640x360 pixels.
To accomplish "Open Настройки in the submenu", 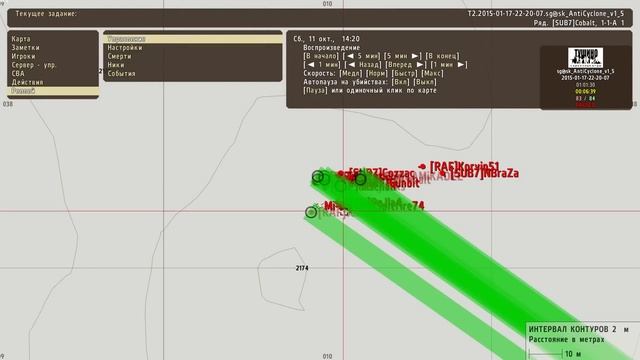I will (125, 48).
